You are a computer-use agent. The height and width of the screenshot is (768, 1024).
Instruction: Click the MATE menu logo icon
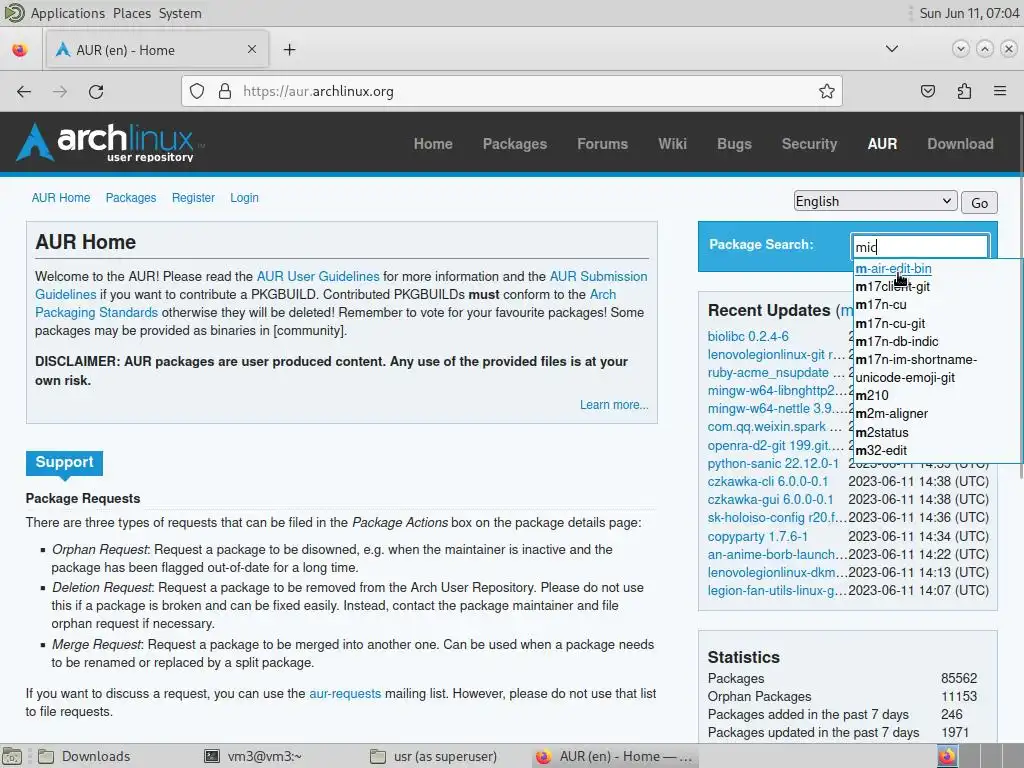pyautogui.click(x=14, y=12)
